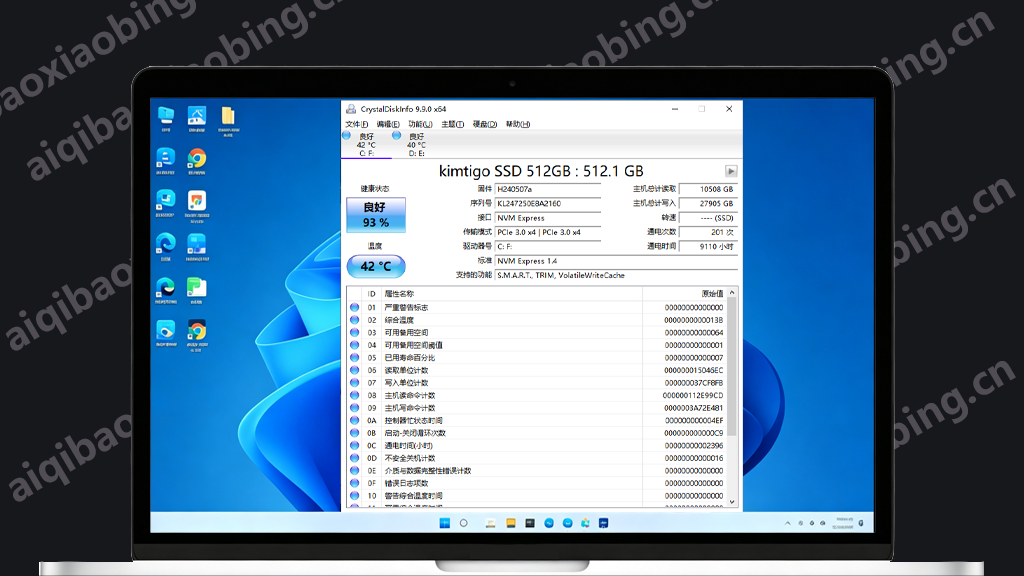Click the host total reads value 10508 GB
Image resolution: width=1024 pixels, height=576 pixels.
708,189
